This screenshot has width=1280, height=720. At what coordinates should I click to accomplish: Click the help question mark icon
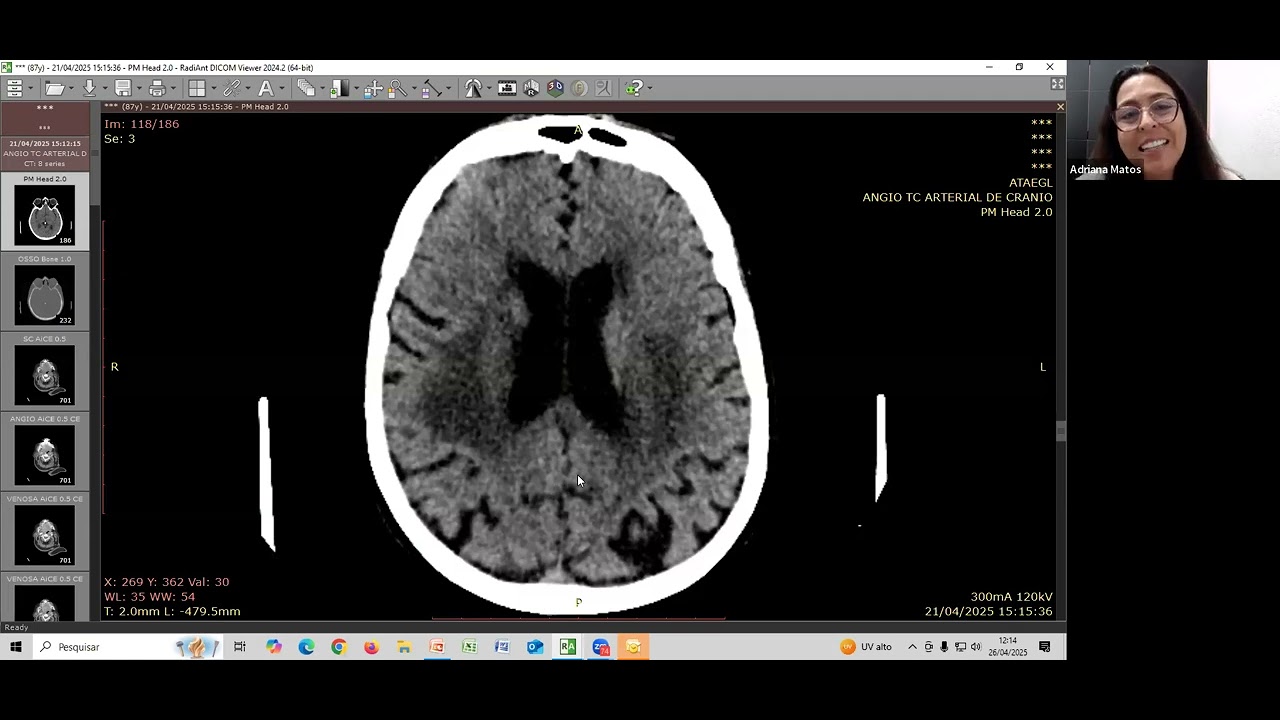pos(634,89)
